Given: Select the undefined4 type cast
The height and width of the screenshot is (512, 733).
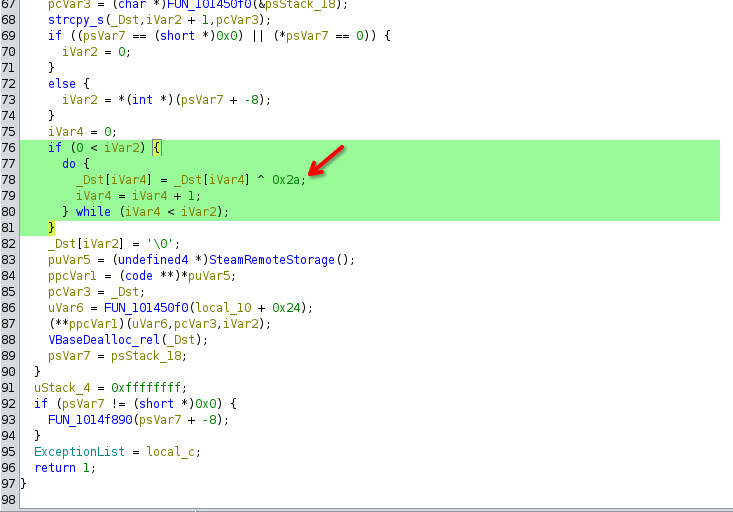Looking at the screenshot, I should [153, 260].
